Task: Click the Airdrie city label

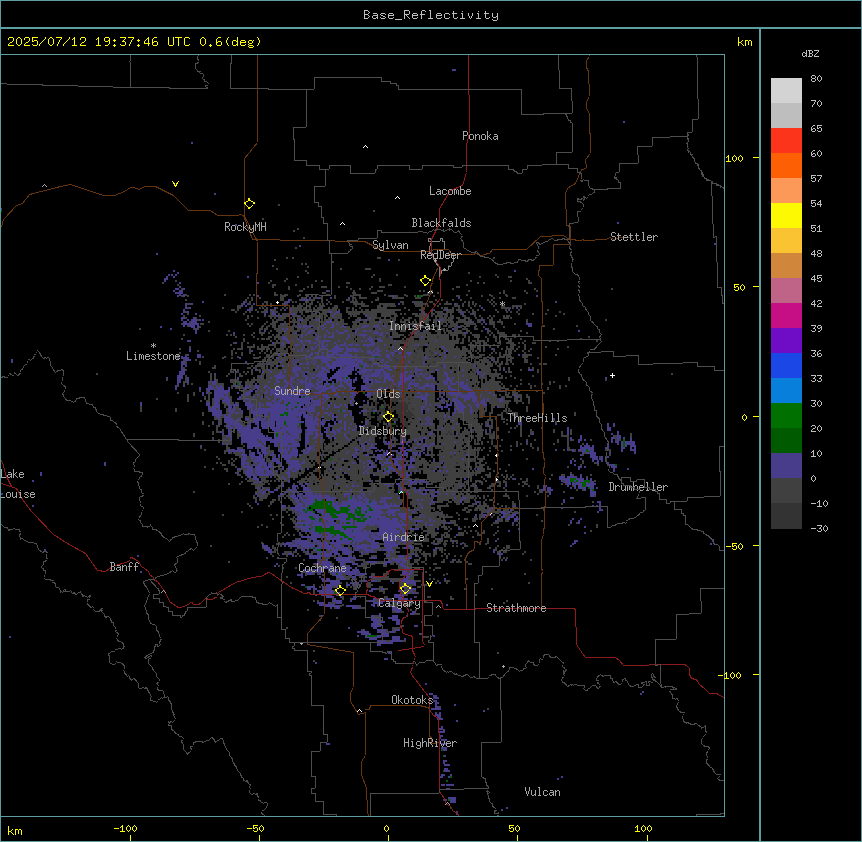Action: 403,537
